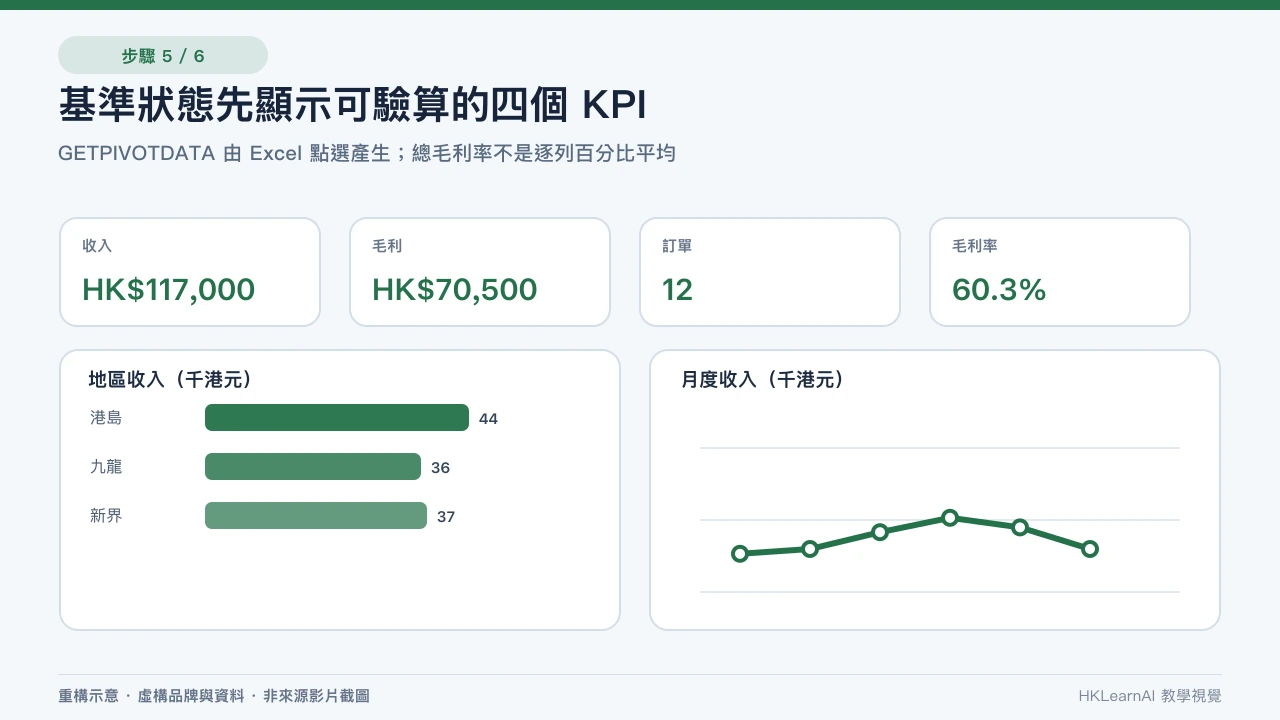Click the 新界 row label
The height and width of the screenshot is (720, 1280).
(106, 516)
